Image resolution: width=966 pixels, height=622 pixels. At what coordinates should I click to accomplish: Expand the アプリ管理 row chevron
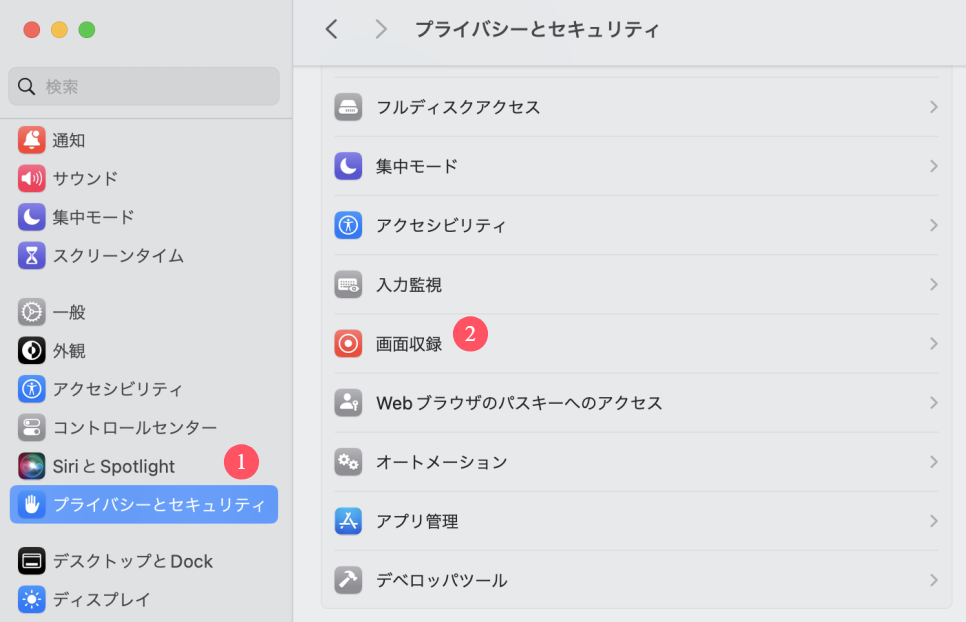pyautogui.click(x=933, y=521)
